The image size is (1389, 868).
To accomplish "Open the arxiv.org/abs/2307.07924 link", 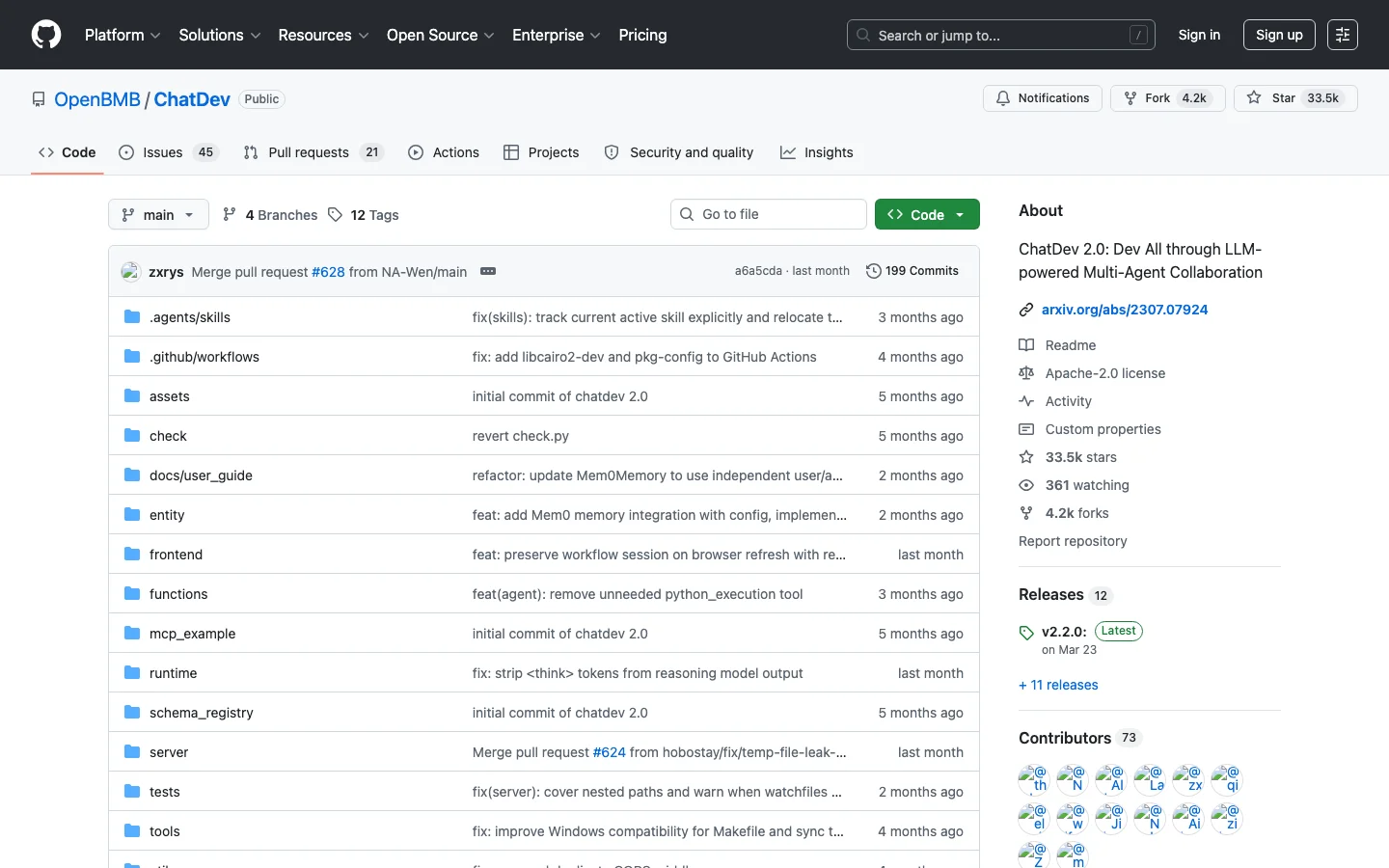I will pyautogui.click(x=1125, y=310).
